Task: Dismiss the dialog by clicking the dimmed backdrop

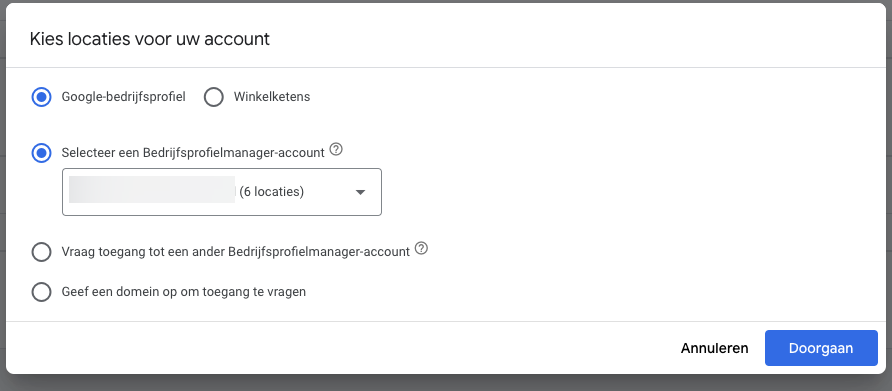Action: tap(446, 384)
